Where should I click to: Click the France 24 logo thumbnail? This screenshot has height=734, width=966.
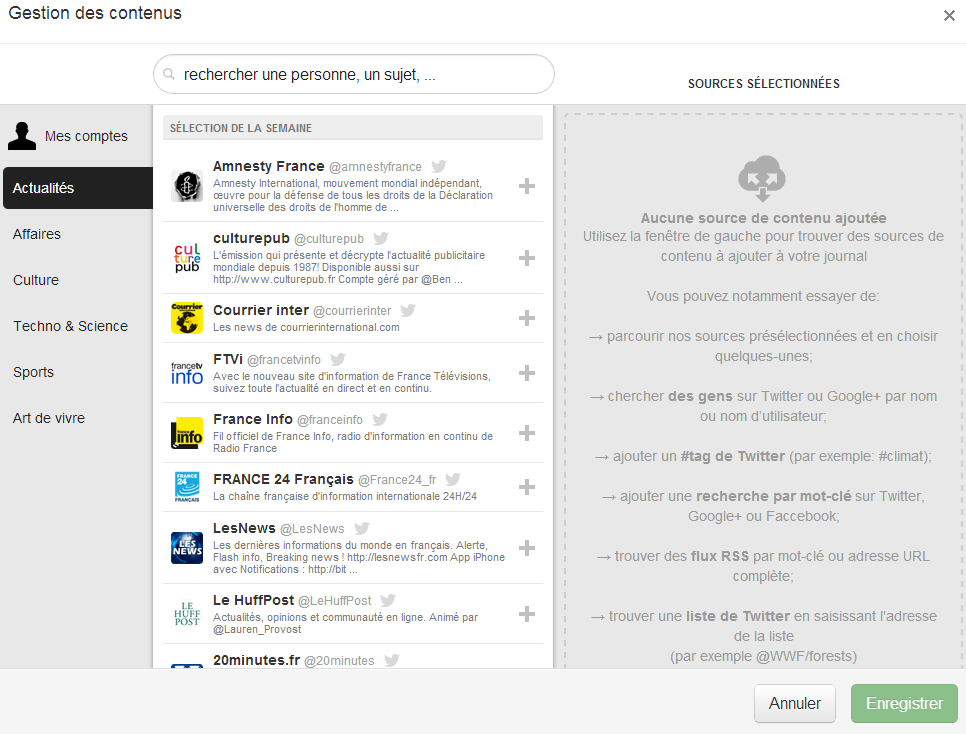coord(187,487)
